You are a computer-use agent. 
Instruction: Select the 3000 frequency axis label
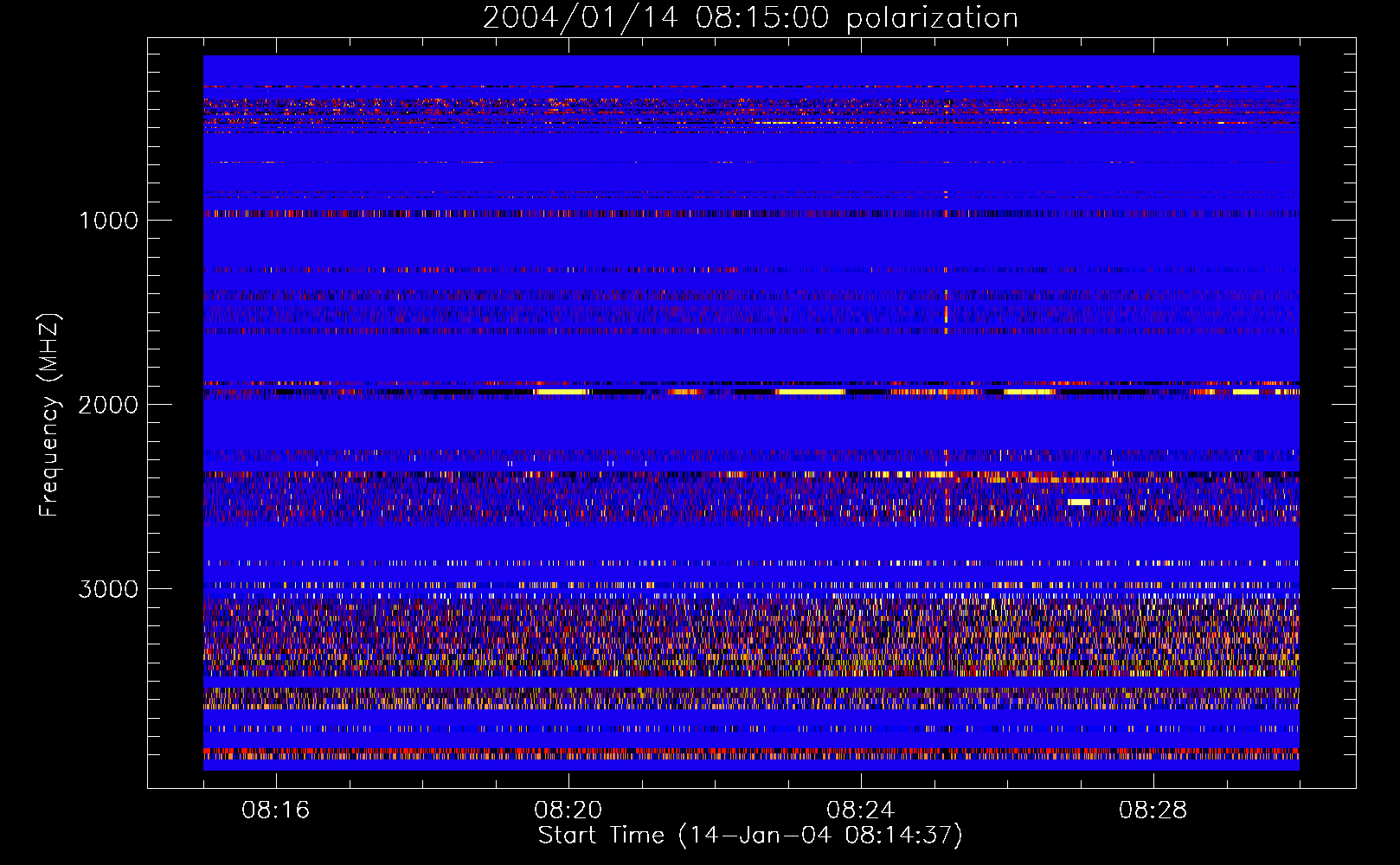coord(108,589)
